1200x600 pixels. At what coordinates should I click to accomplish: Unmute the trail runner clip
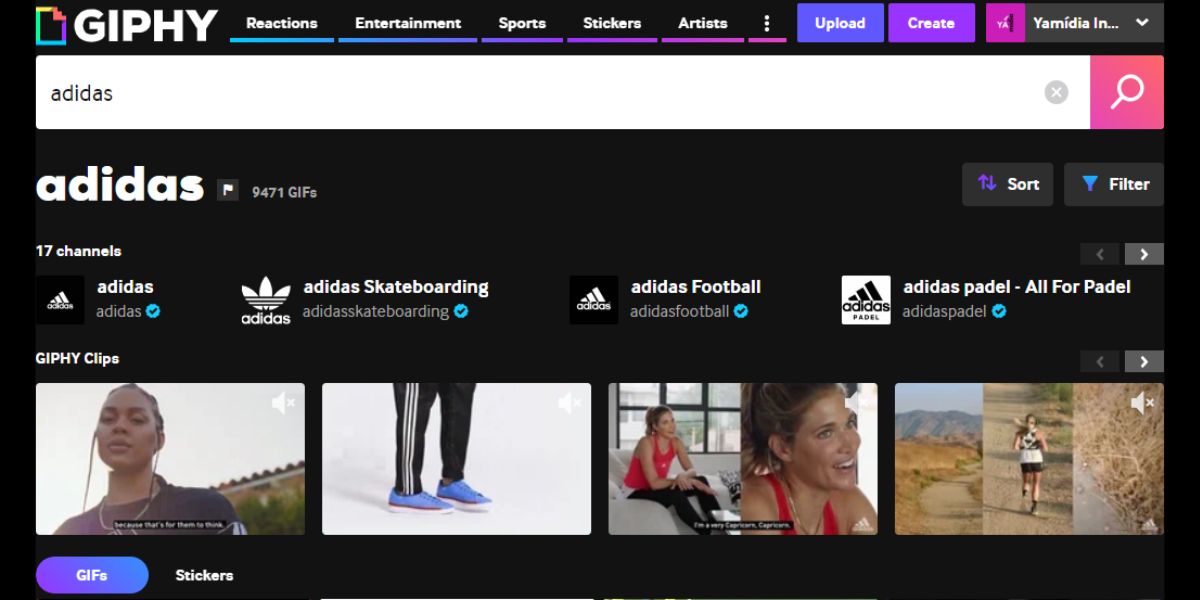point(1143,403)
